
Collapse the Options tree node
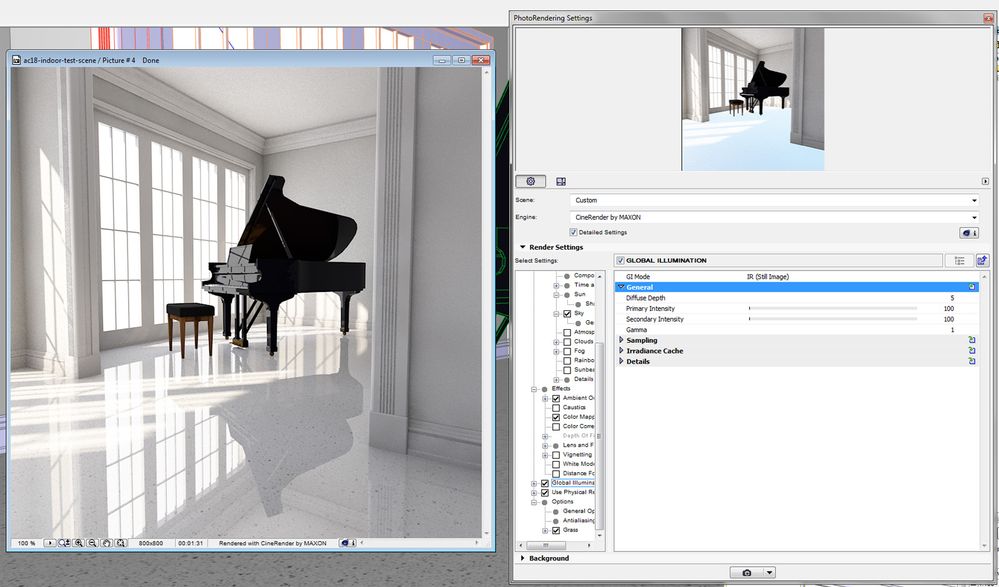534,502
